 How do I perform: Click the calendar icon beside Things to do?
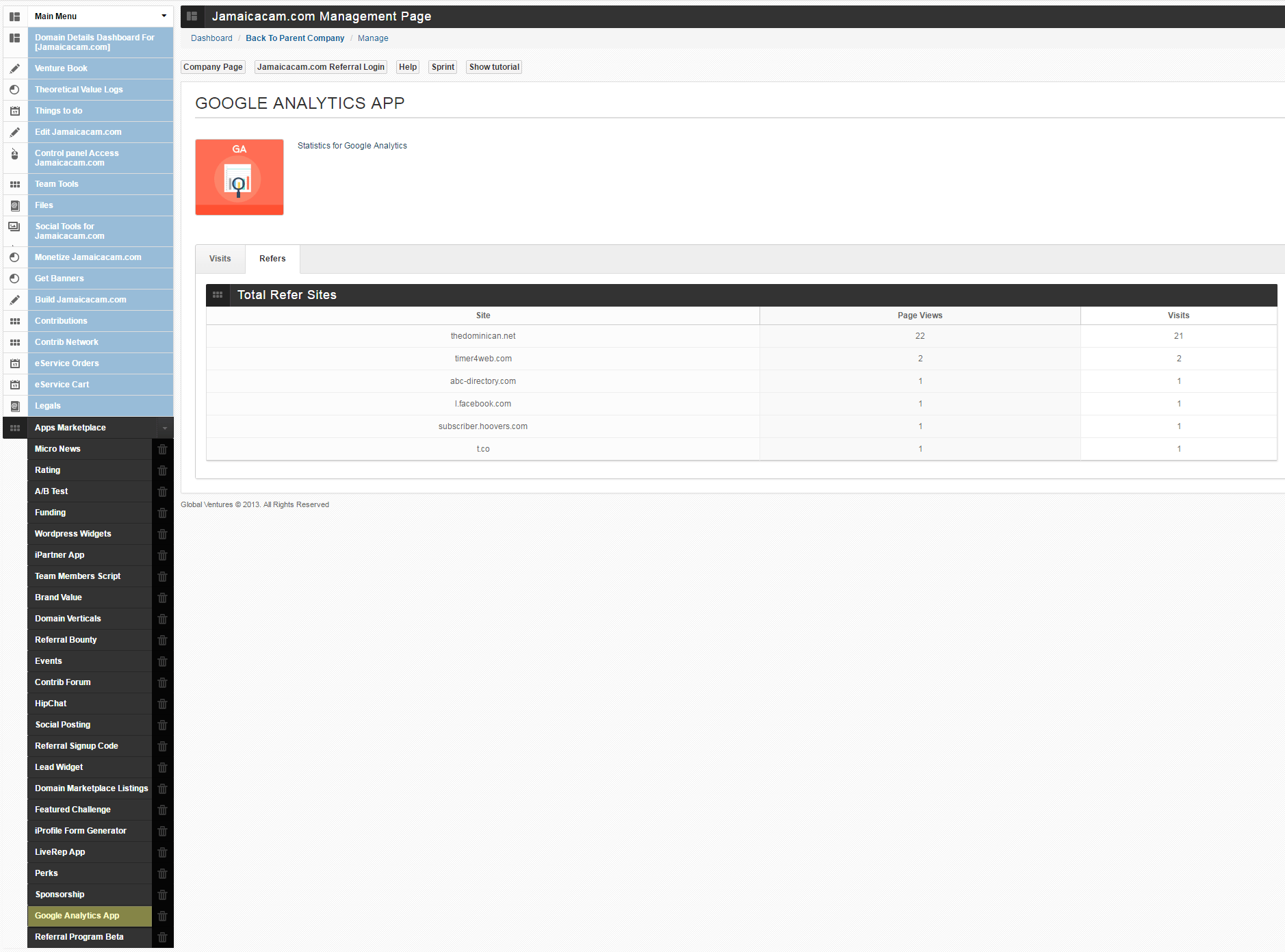click(14, 111)
